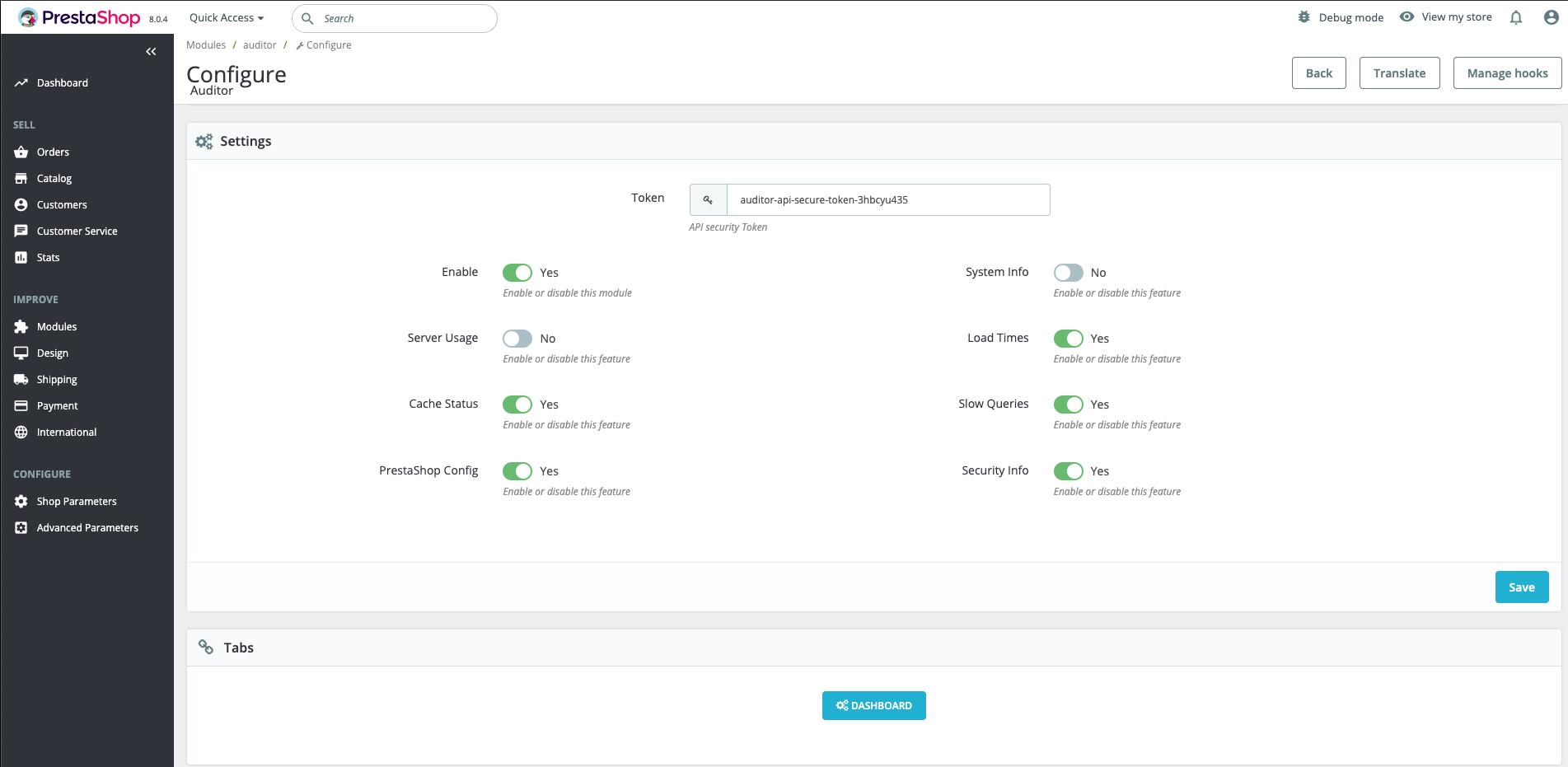This screenshot has height=767, width=1568.
Task: Click the View my store eye icon
Action: 1407,16
